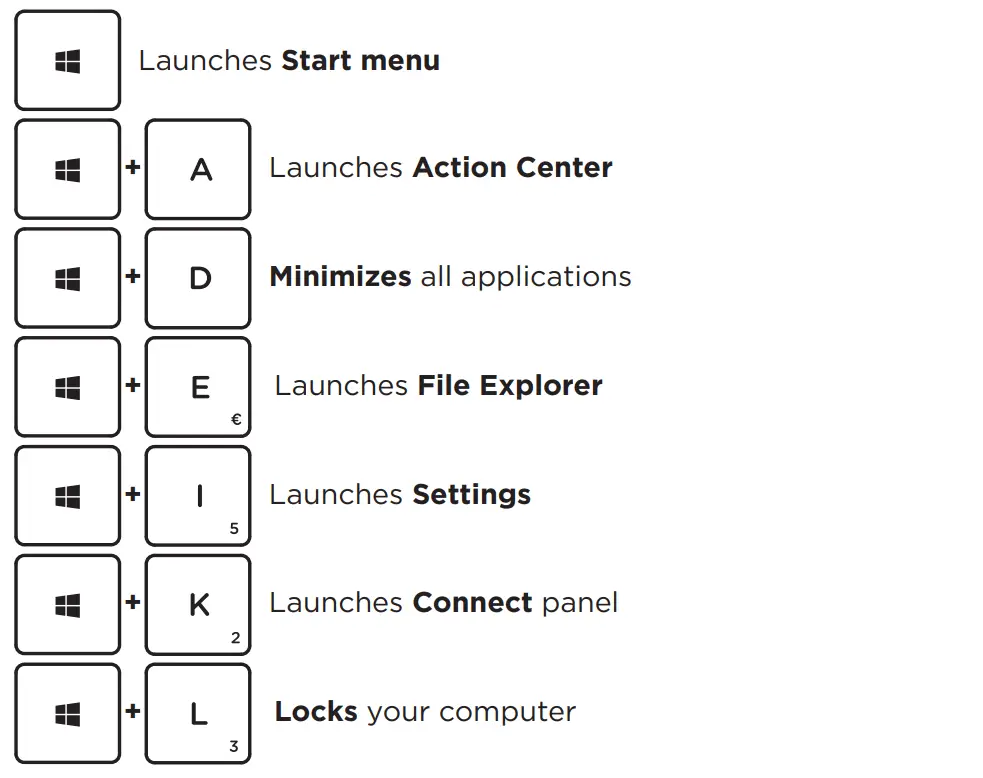
Task: Click the "Launches Connect panel" description
Action: point(443,603)
